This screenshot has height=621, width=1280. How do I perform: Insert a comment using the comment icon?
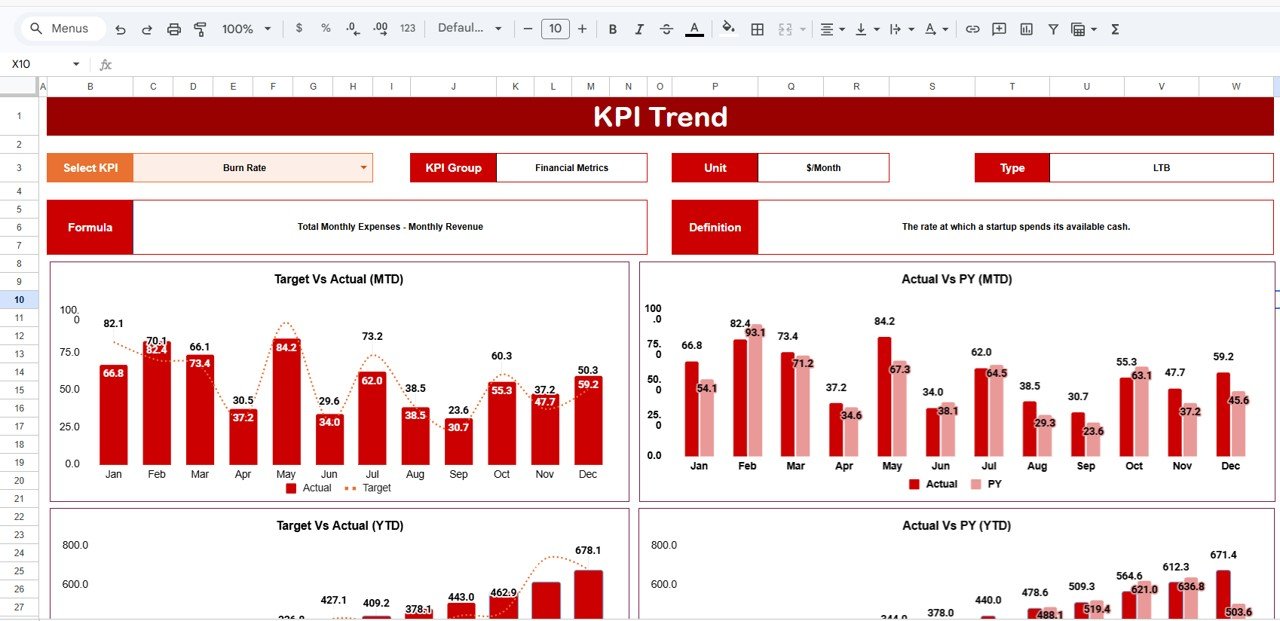click(x=998, y=28)
